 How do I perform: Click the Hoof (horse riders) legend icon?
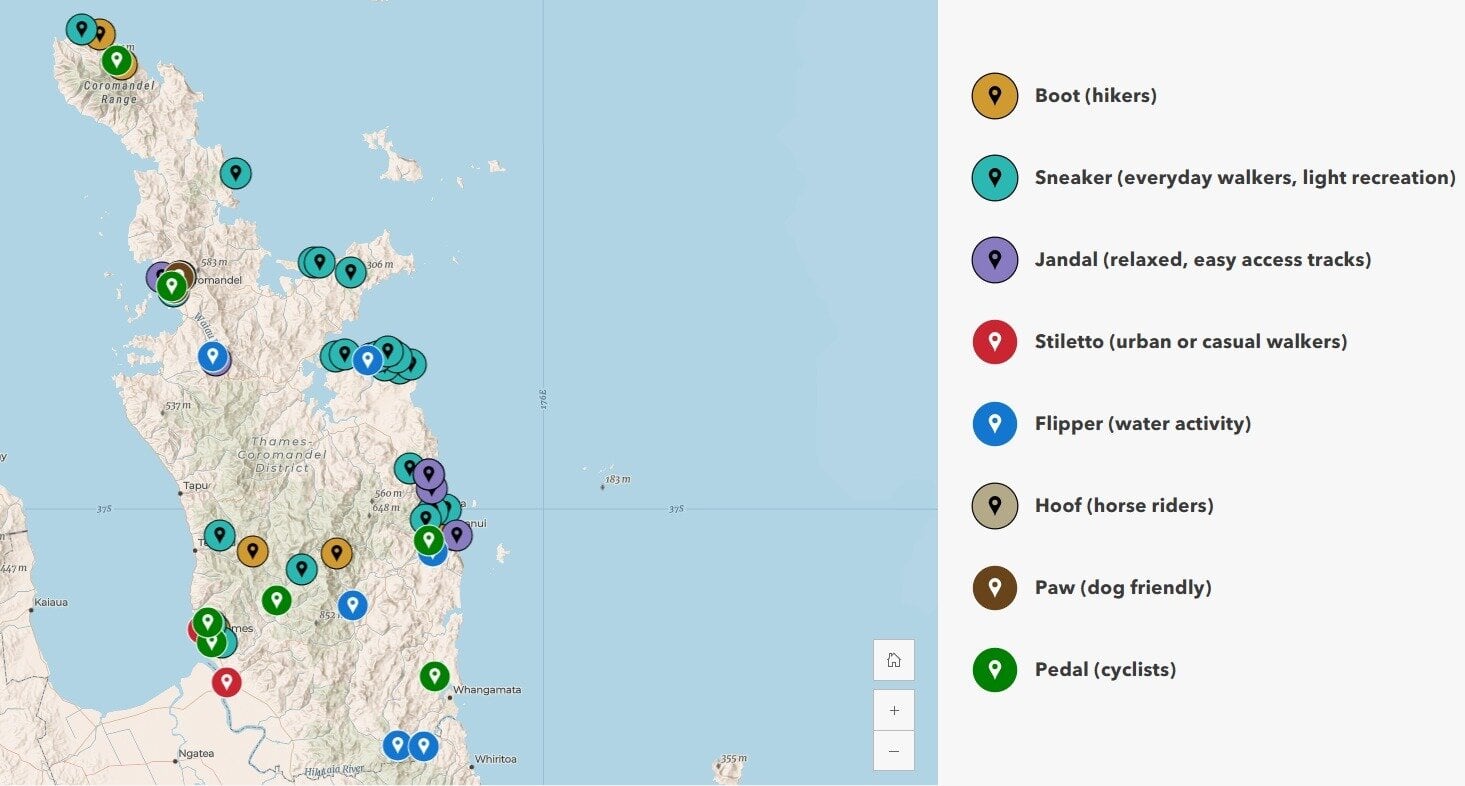(995, 505)
